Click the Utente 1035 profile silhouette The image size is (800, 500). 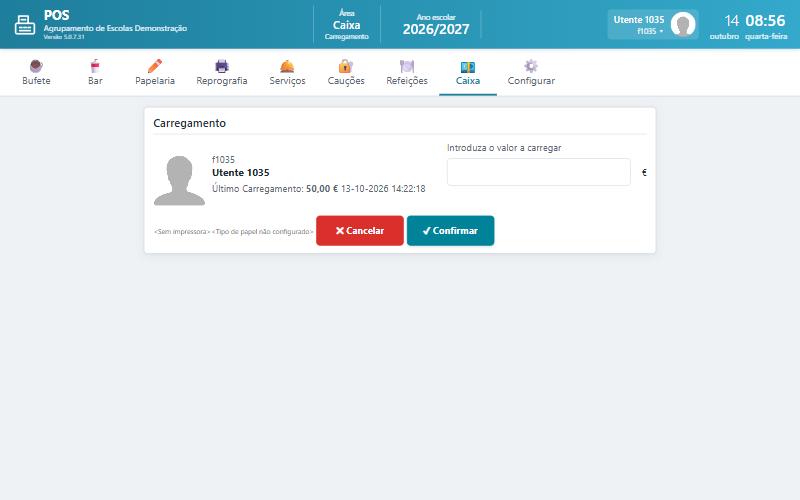[x=179, y=181]
